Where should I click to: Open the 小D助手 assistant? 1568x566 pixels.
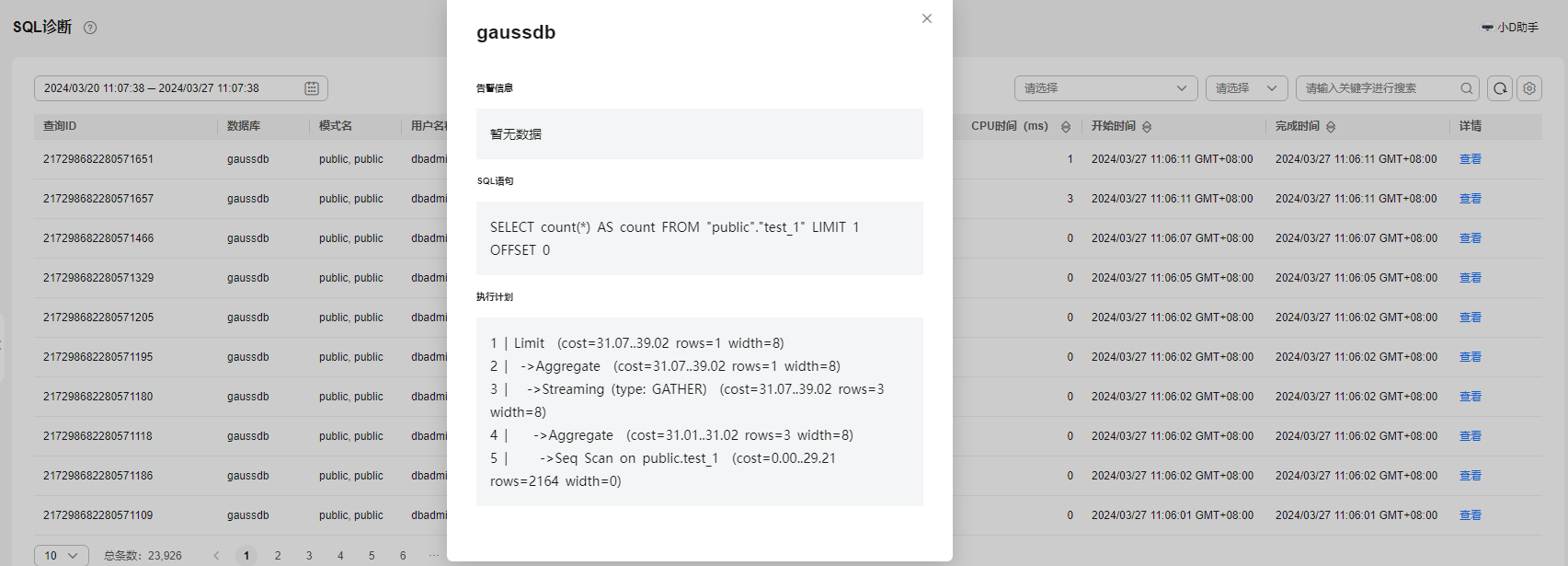[1509, 28]
